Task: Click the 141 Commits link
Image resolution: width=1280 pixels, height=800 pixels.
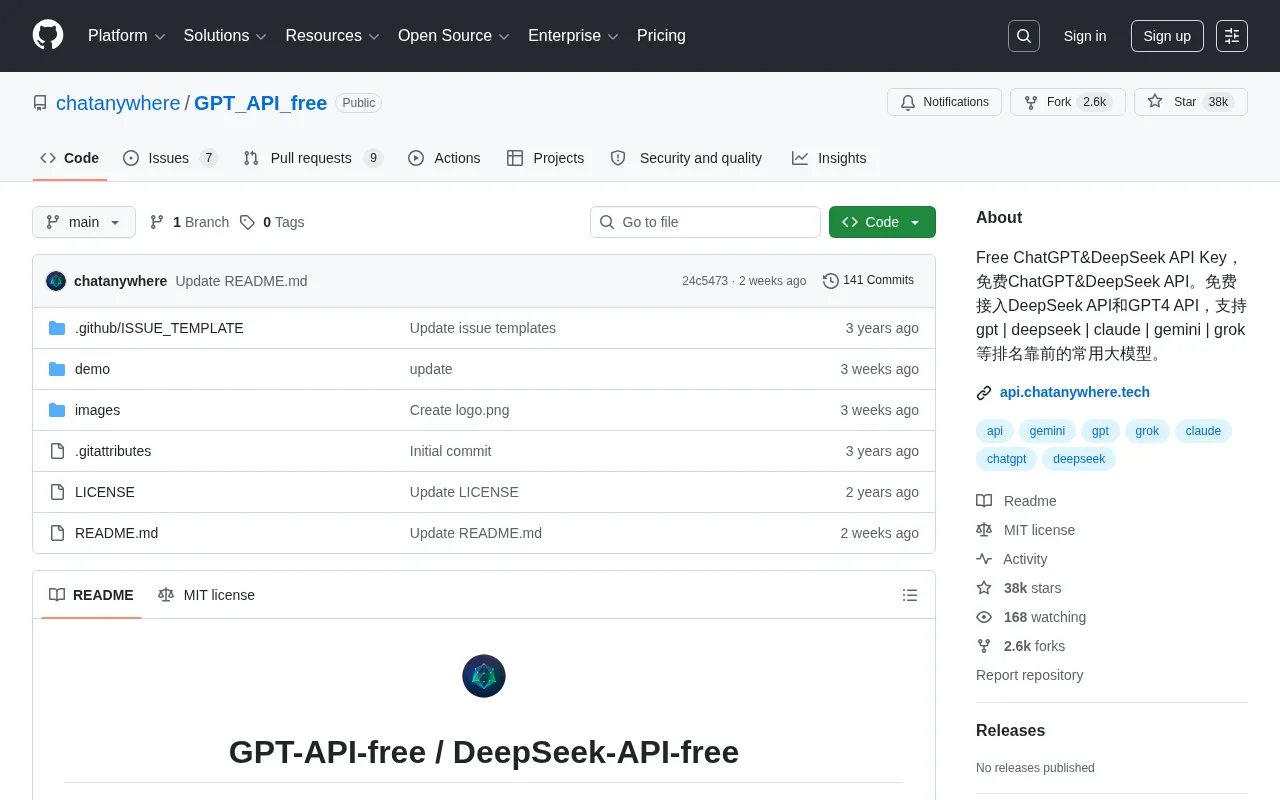Action: [x=869, y=280]
